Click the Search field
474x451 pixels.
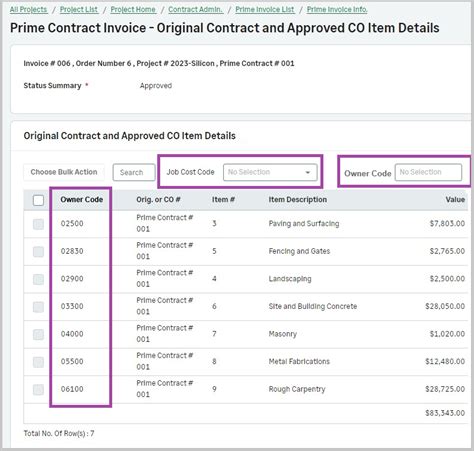pos(134,172)
